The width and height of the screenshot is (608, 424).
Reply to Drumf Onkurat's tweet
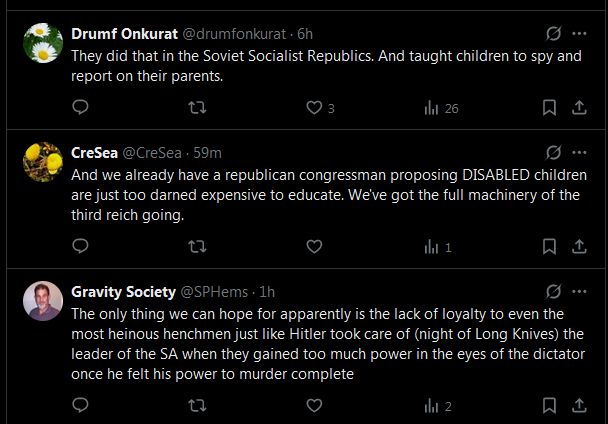coord(81,108)
